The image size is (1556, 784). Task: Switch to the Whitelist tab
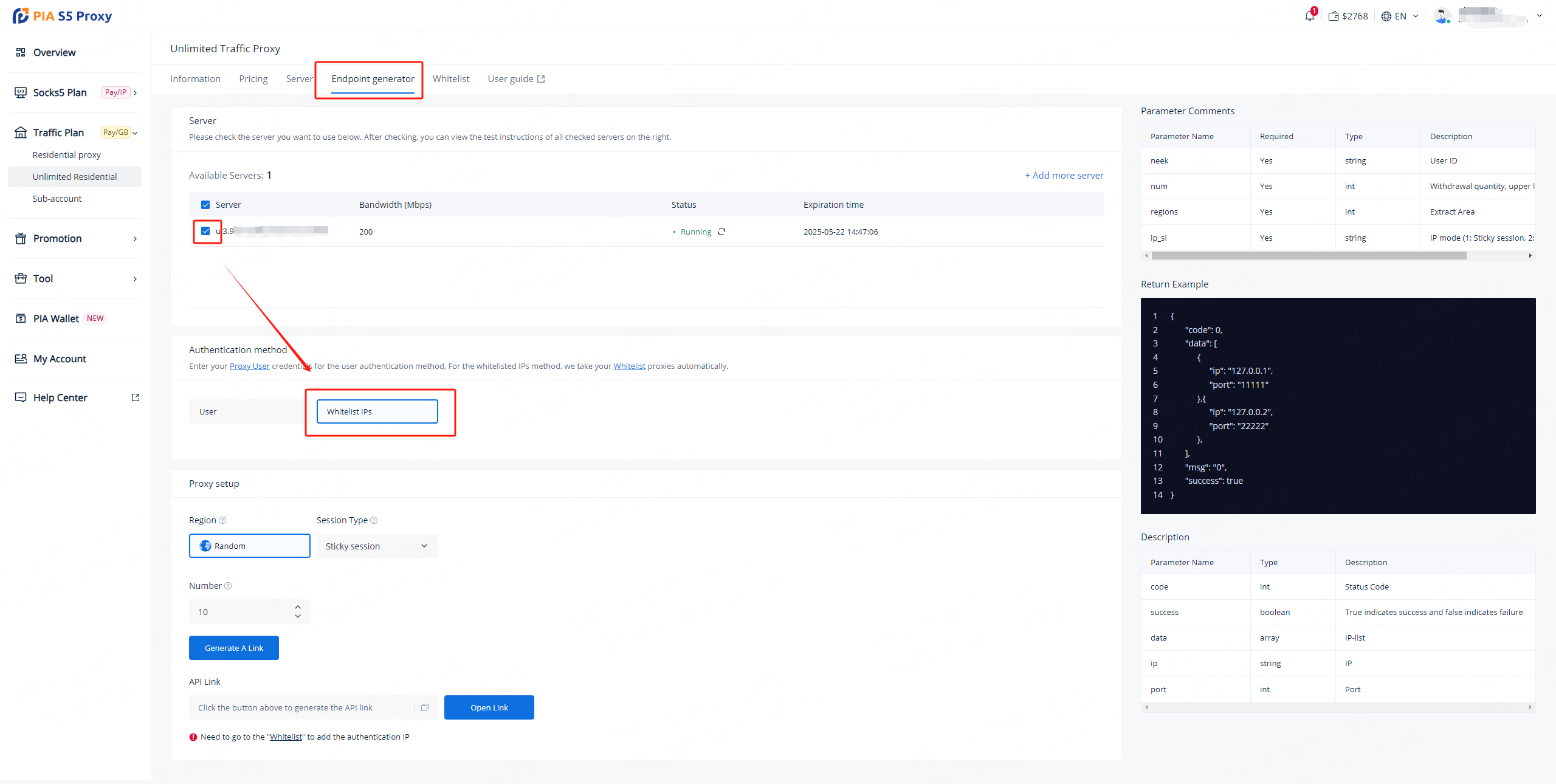pyautogui.click(x=450, y=79)
